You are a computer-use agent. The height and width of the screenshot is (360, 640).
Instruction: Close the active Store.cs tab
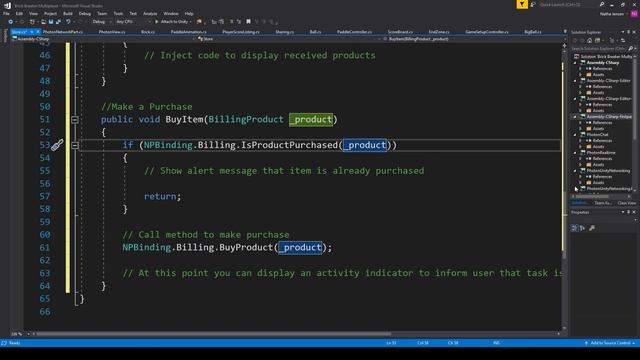pyautogui.click(x=38, y=32)
